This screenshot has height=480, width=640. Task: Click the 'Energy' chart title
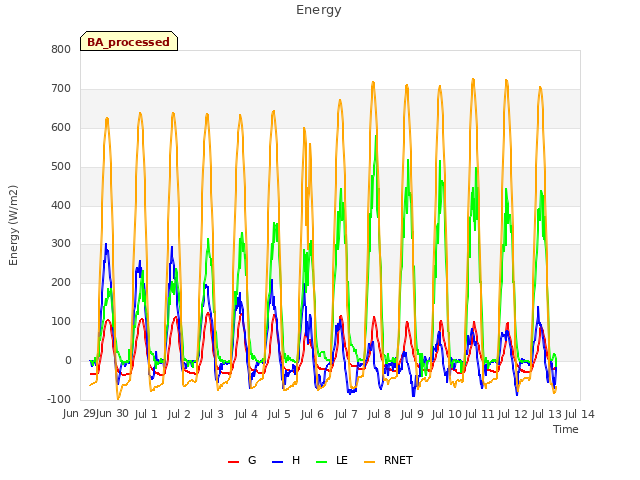point(319,10)
